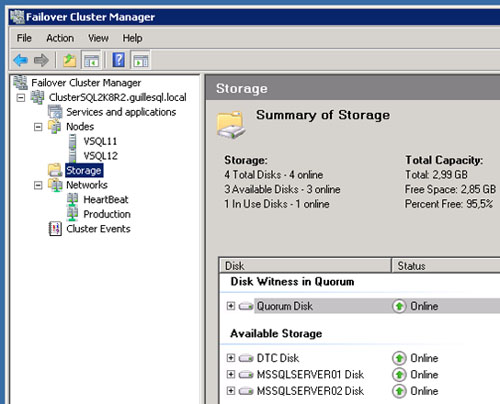This screenshot has height=404, width=500.
Task: Toggle the Show/Hide Action Pane icon
Action: click(x=141, y=60)
